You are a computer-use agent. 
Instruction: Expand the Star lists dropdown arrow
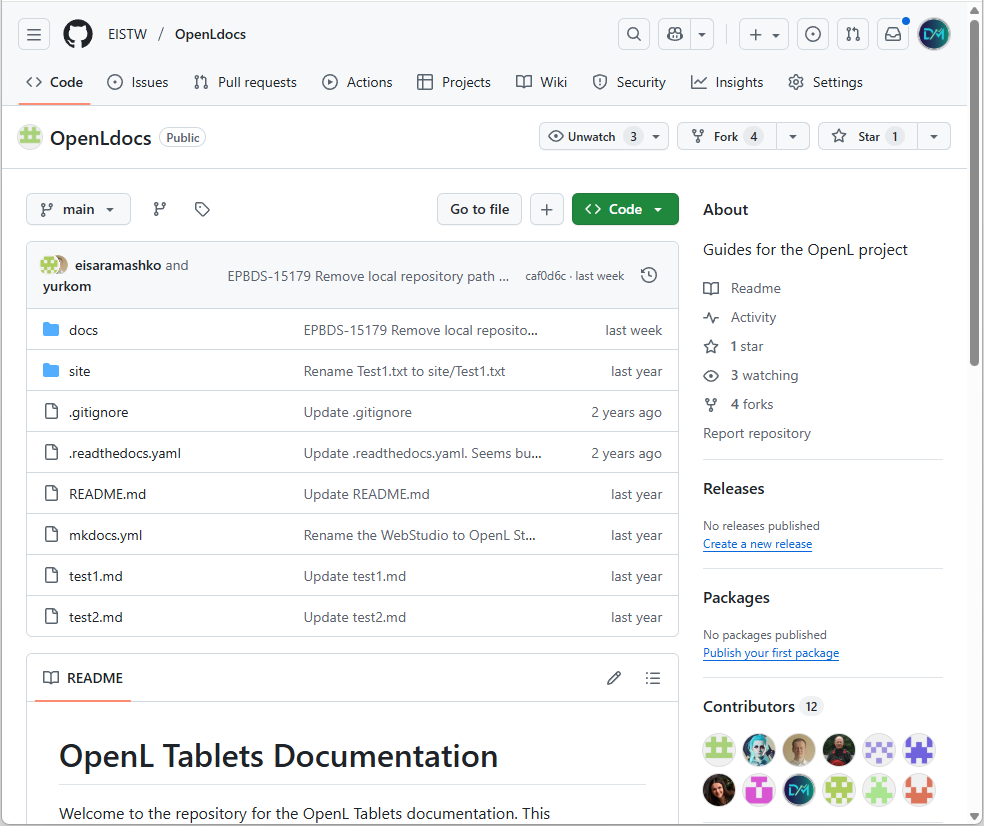(934, 136)
